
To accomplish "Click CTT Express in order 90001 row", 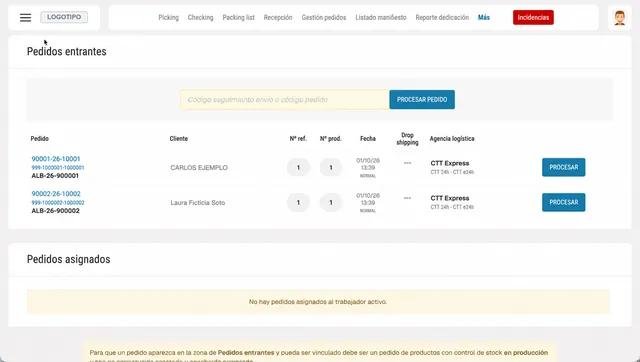I will 450,163.
